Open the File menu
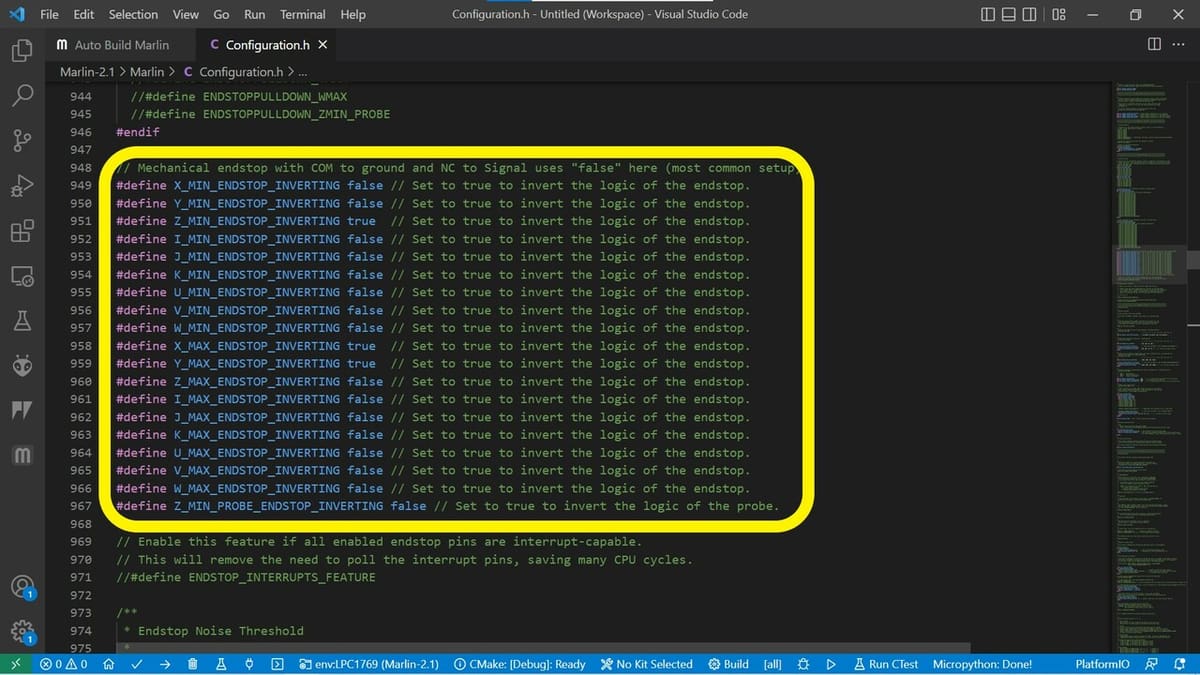Screen dimensions: 1200x675 click(x=49, y=14)
